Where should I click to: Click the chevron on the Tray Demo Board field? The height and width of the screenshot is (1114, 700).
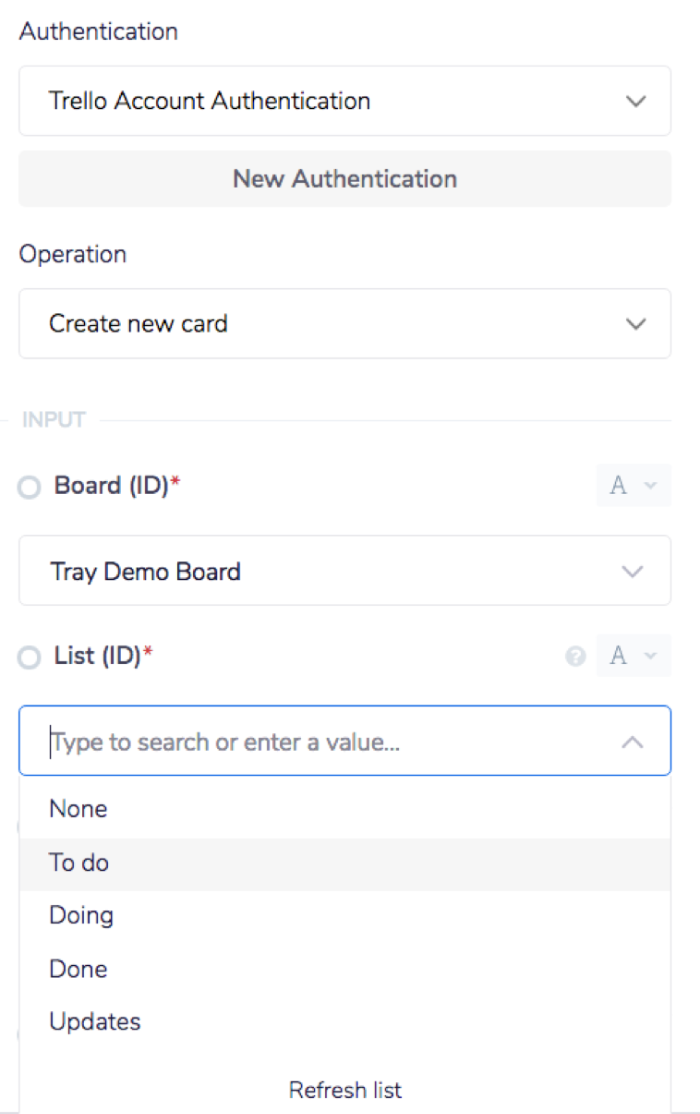632,571
